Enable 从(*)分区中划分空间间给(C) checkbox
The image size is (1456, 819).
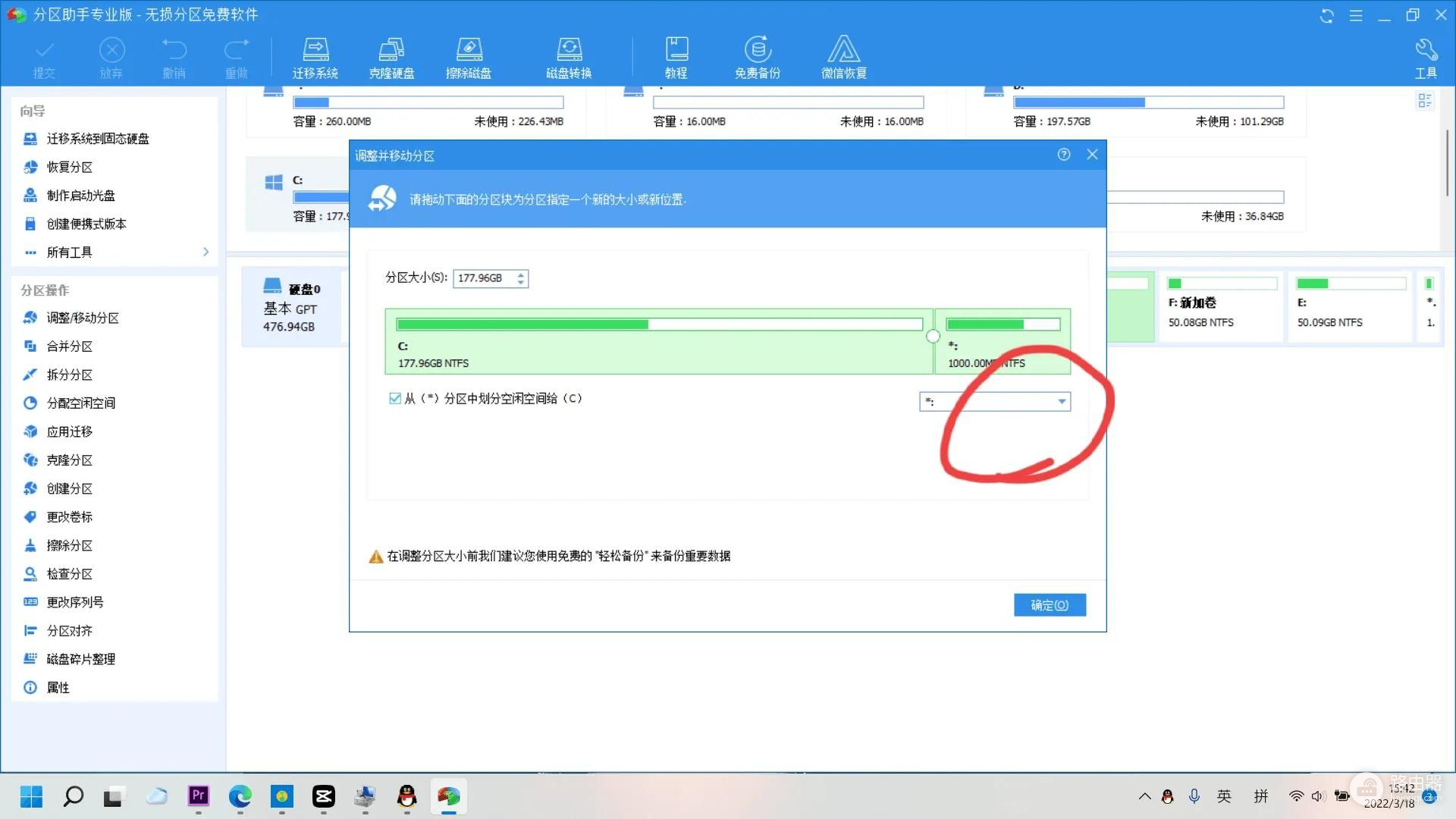click(x=393, y=398)
